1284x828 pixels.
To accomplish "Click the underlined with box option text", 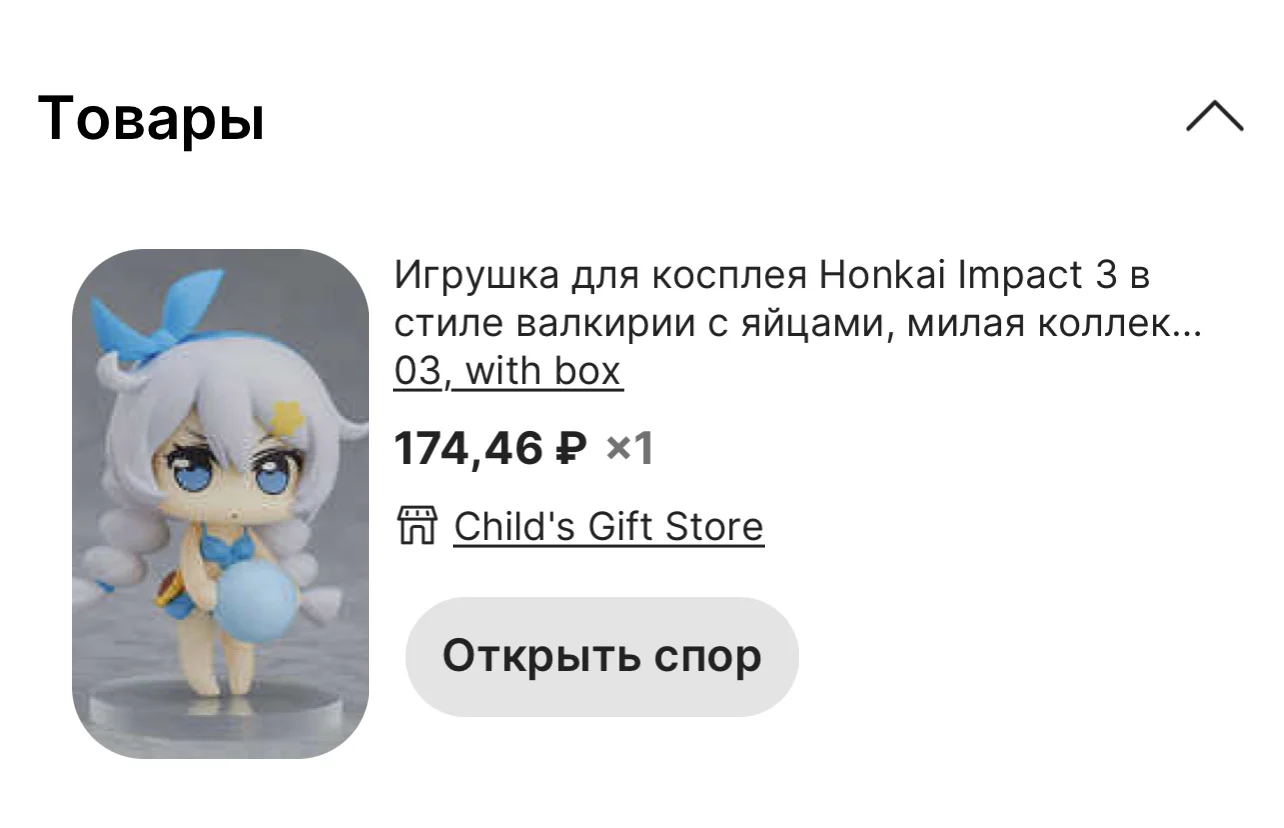I will pos(544,371).
